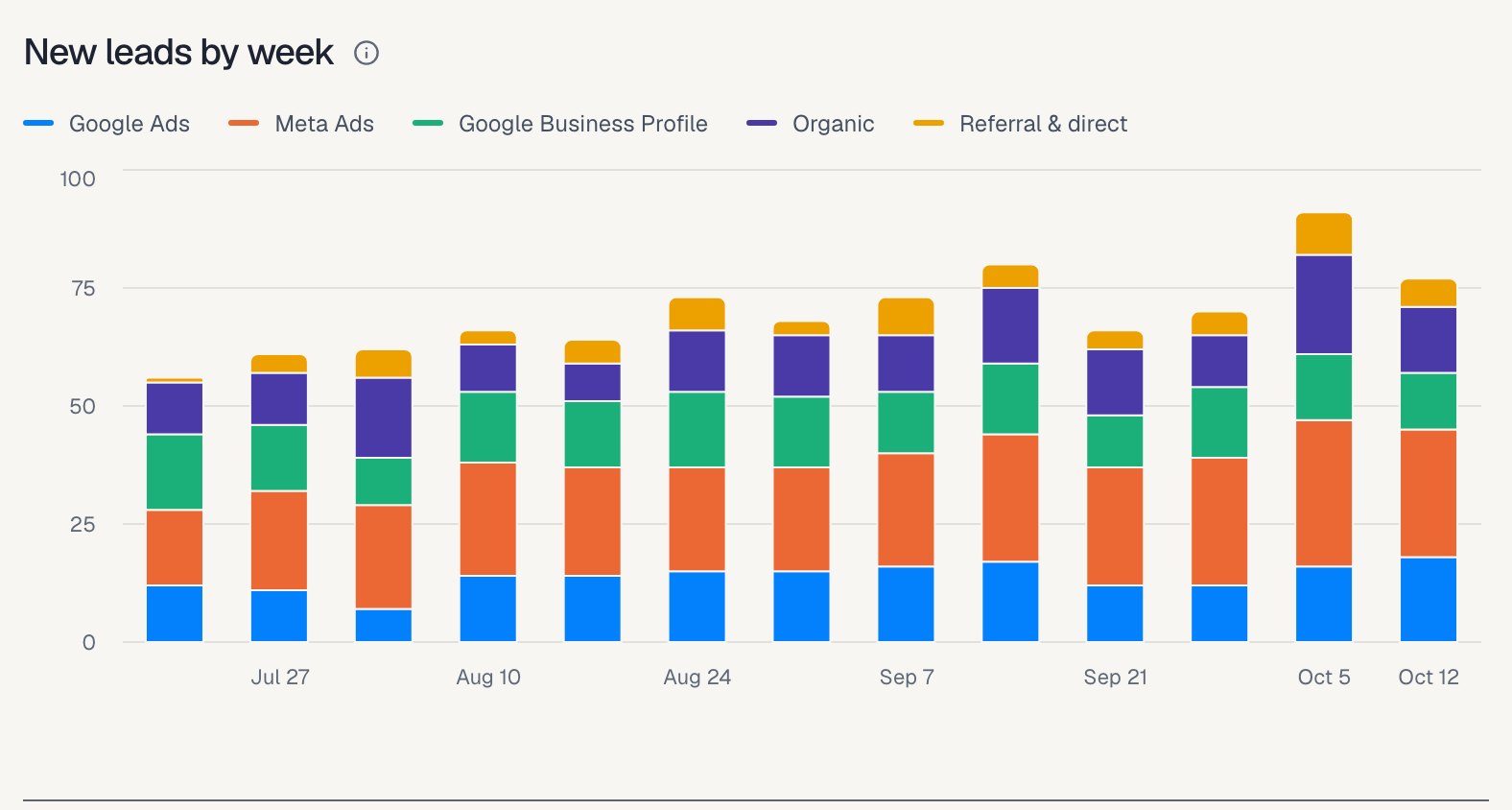Screen dimensions: 1512x810
Task: Click the 25 y-axis value
Action: tap(83, 524)
